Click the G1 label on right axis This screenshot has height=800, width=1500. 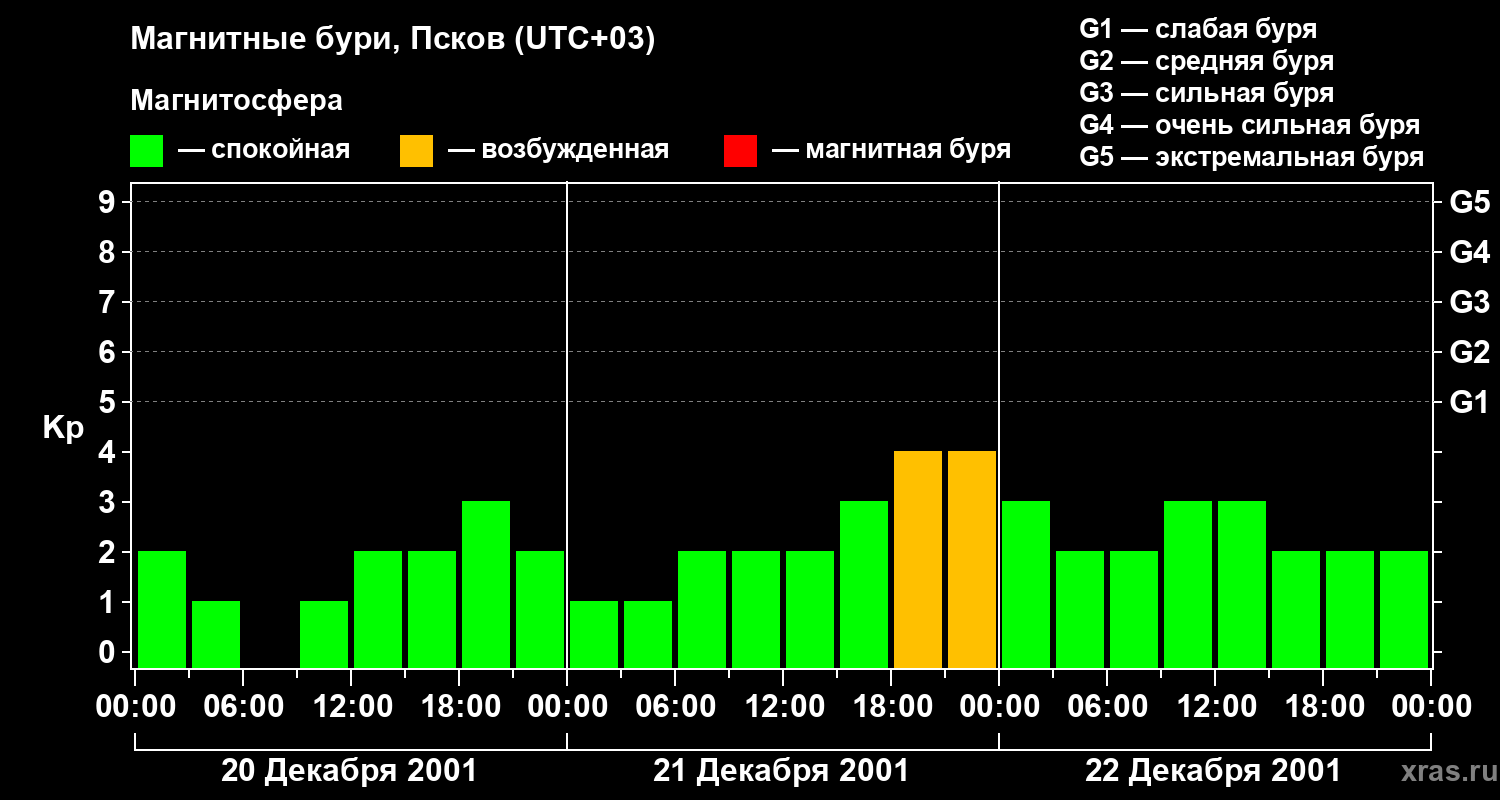[1469, 402]
